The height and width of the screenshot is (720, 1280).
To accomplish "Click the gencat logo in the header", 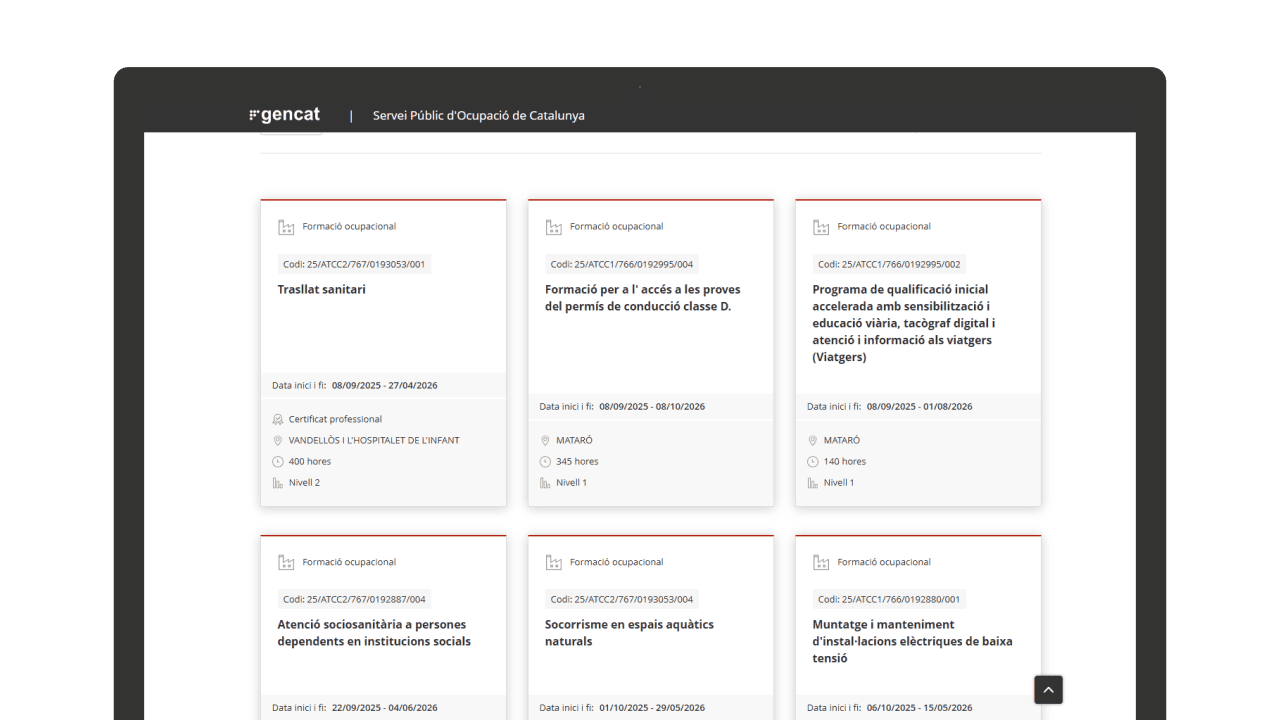I will (285, 115).
